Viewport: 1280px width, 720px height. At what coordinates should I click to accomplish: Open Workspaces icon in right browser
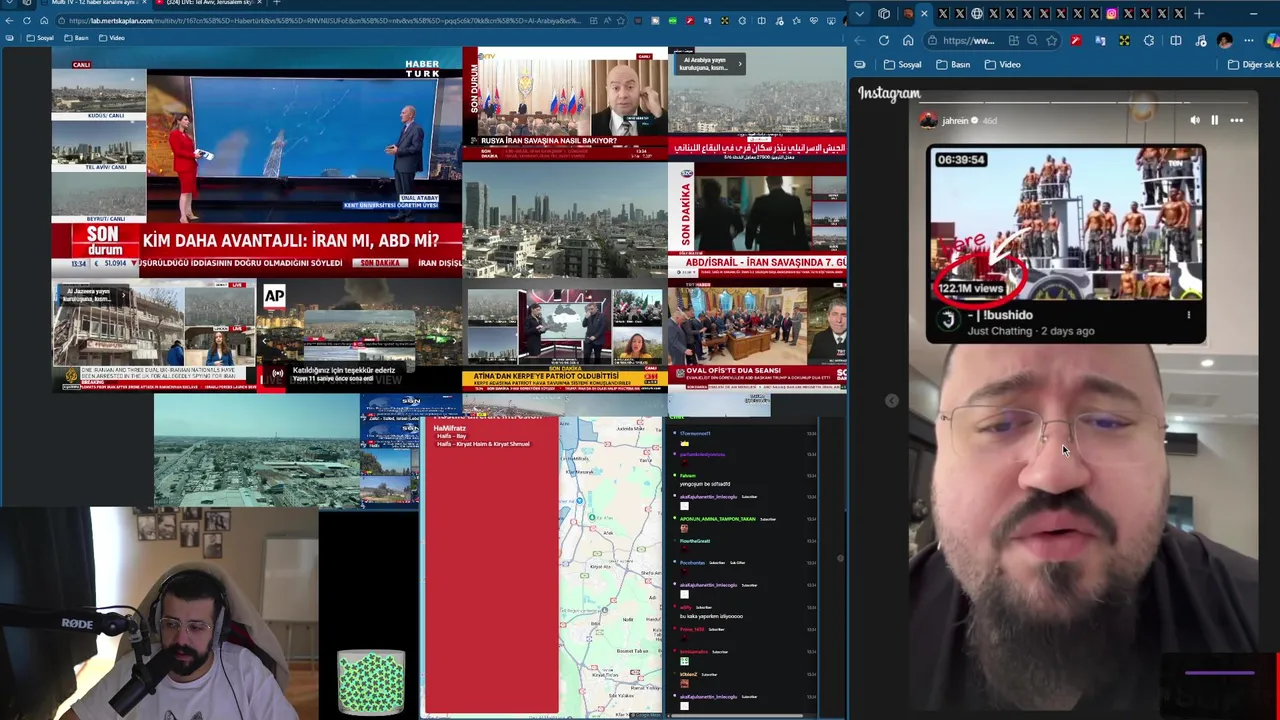tap(884, 14)
